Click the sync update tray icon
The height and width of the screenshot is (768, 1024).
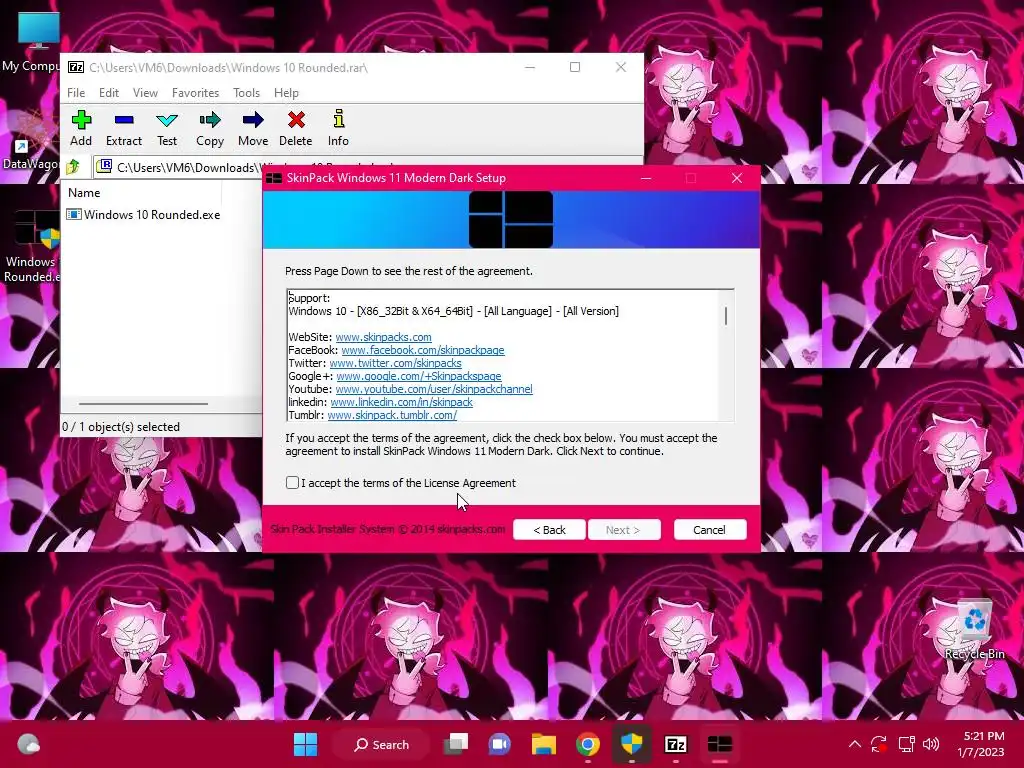click(879, 744)
